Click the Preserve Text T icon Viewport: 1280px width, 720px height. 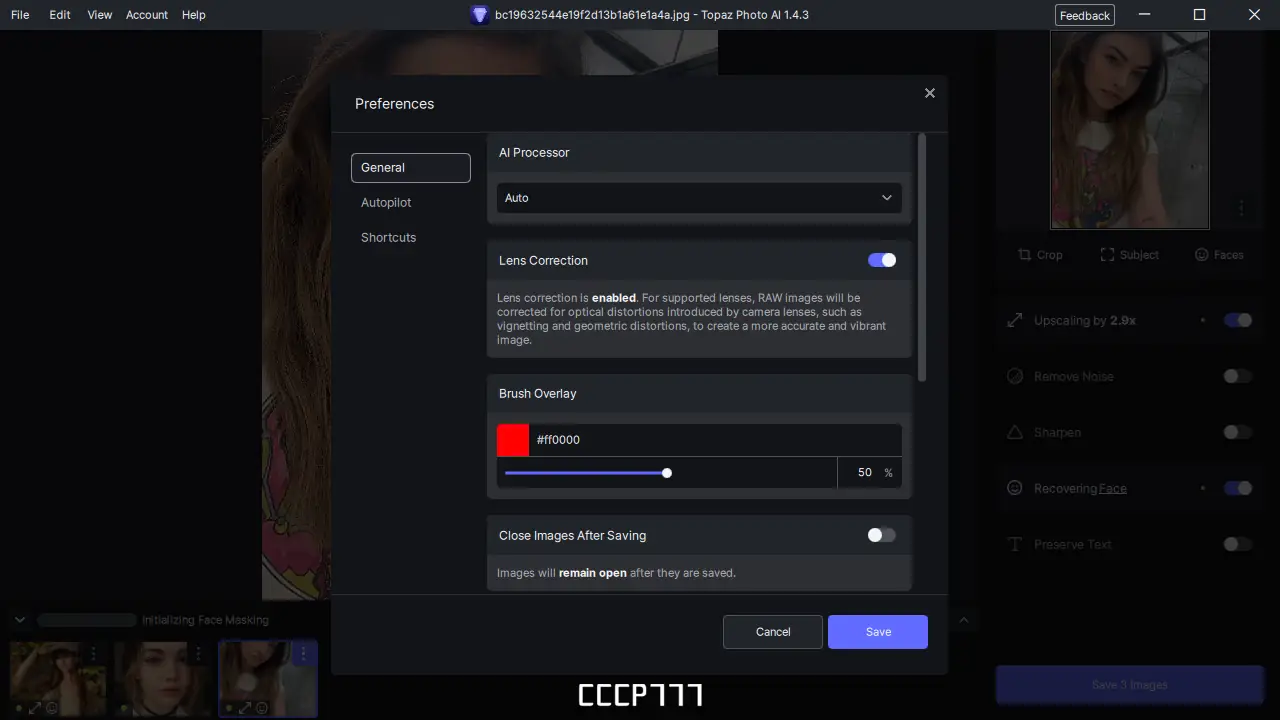point(1015,545)
